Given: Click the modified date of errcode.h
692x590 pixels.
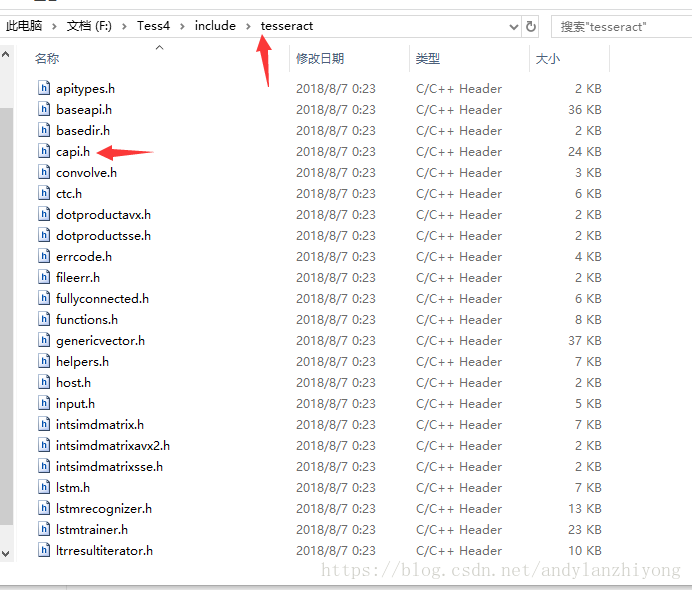Looking at the screenshot, I should 336,257.
